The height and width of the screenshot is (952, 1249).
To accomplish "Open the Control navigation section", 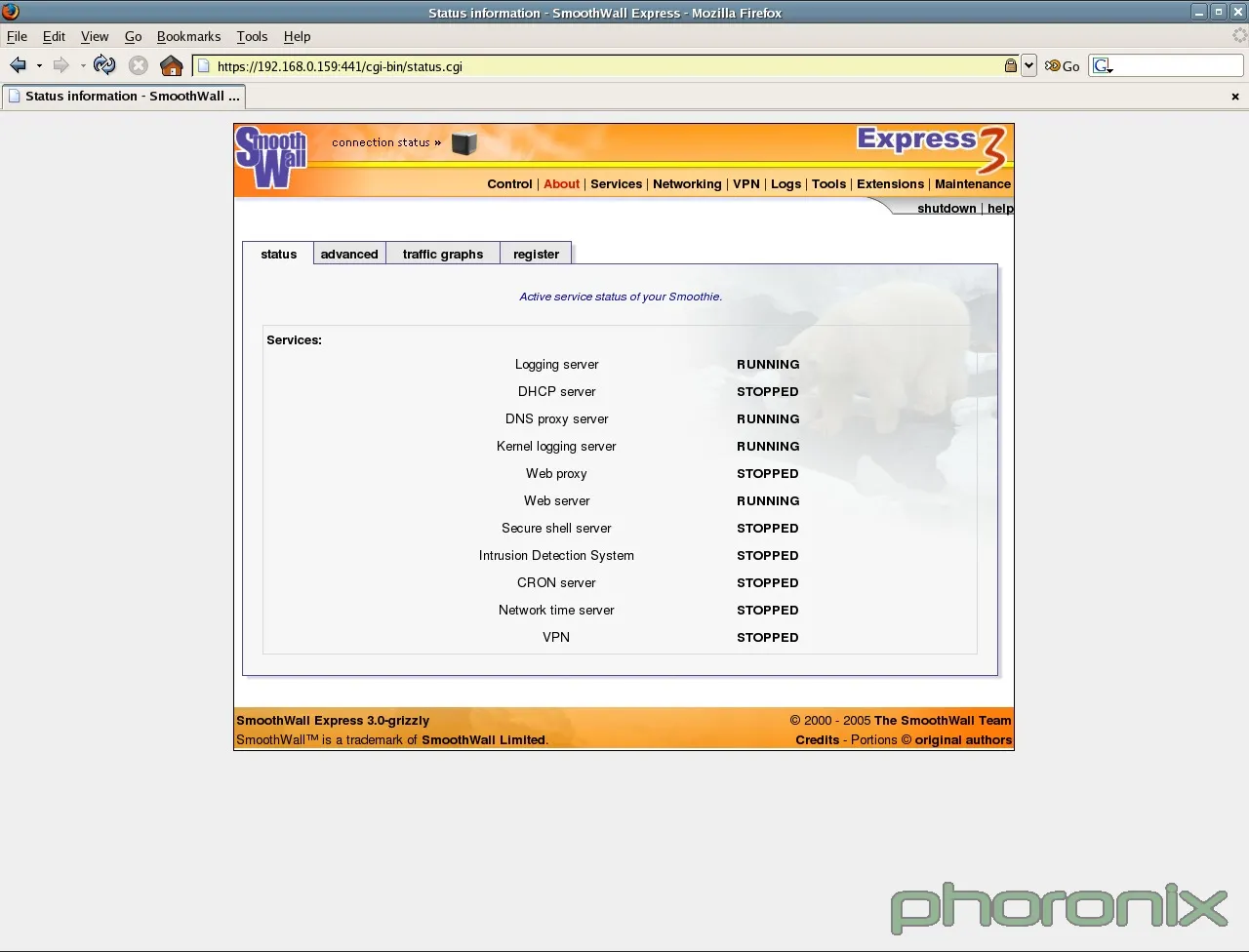I will [509, 183].
